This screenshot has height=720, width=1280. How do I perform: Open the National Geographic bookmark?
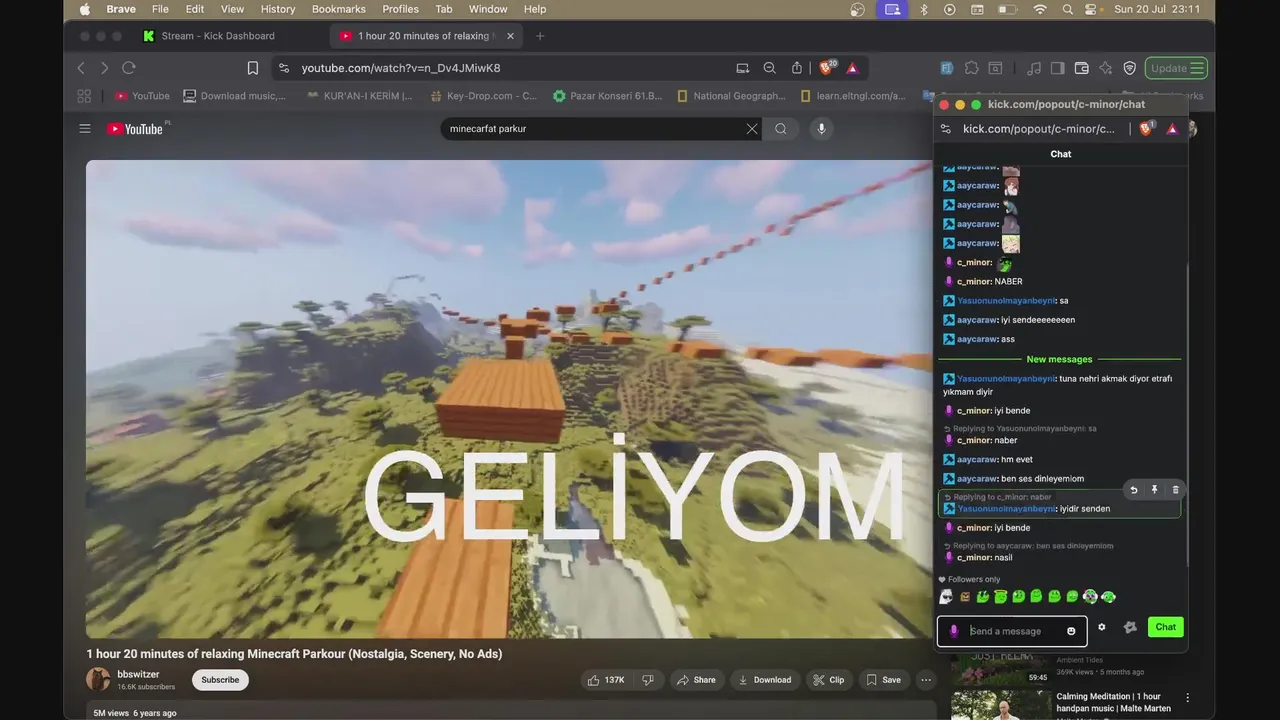tap(732, 96)
